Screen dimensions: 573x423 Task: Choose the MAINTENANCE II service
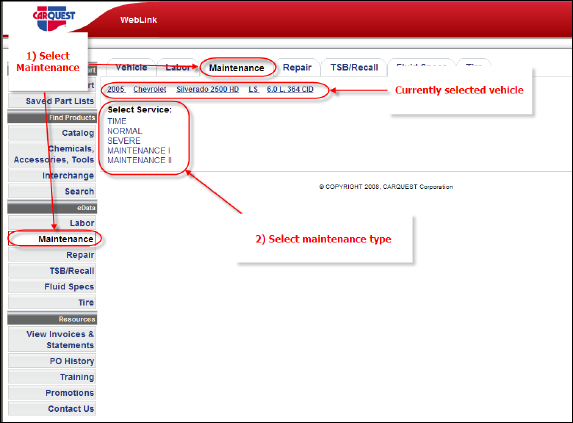pyautogui.click(x=139, y=160)
